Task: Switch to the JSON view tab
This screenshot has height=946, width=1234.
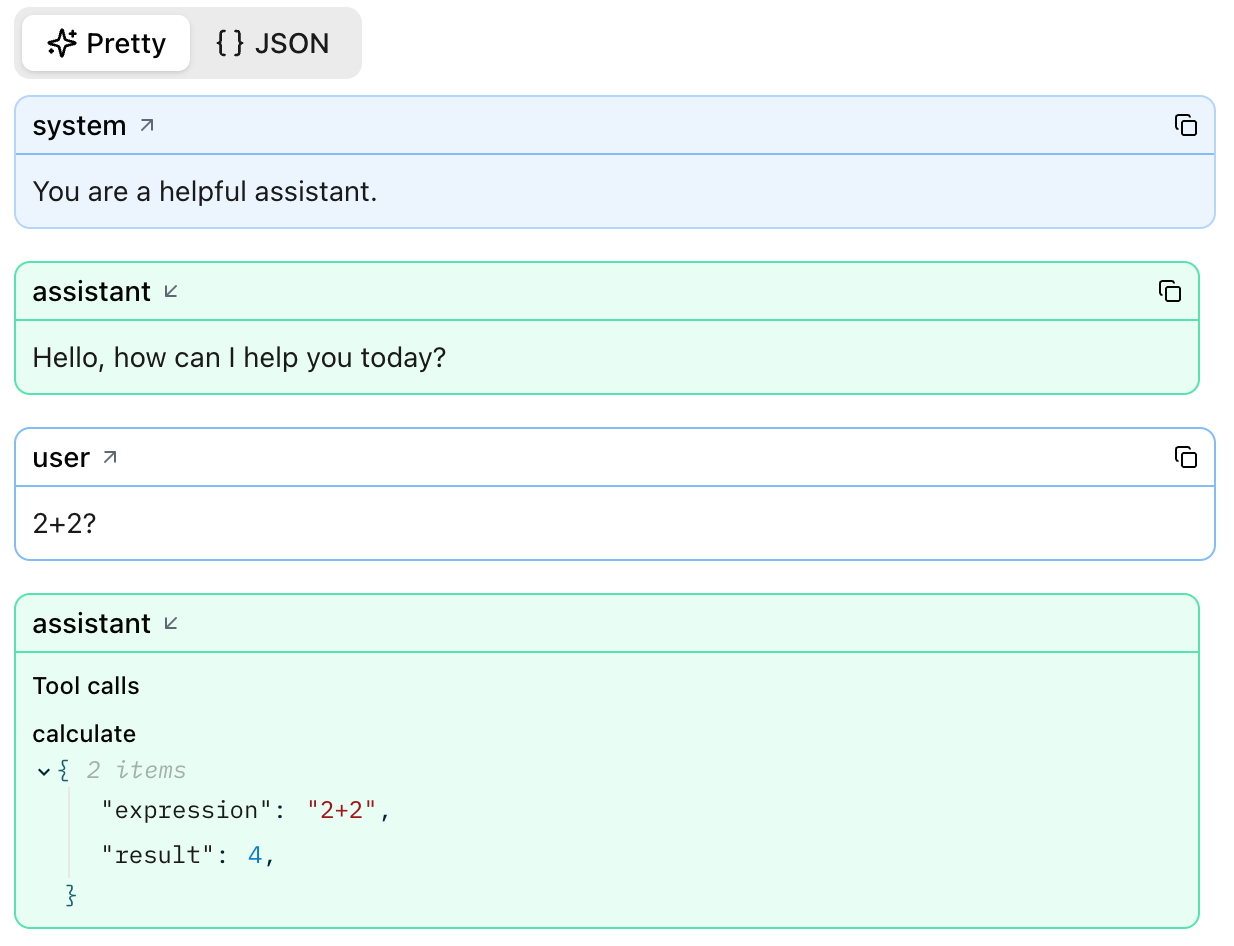Action: [272, 43]
